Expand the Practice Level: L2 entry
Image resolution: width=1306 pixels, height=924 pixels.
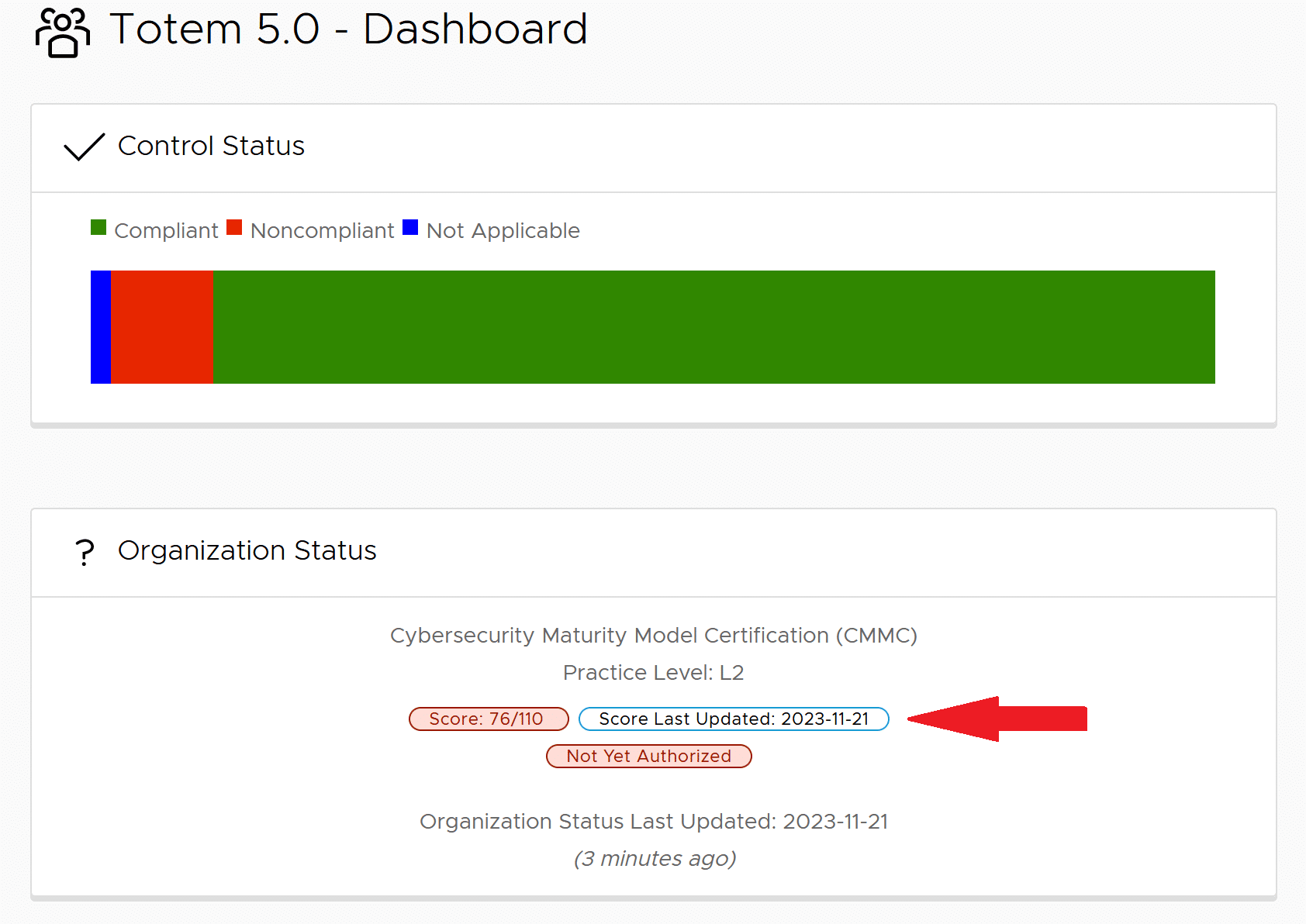653,673
